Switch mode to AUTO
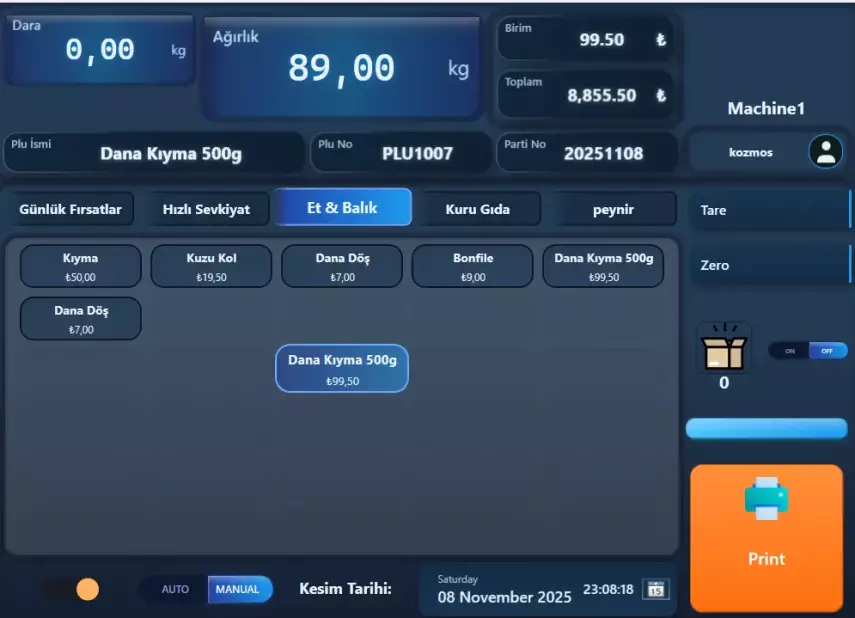The image size is (855, 618). 175,589
